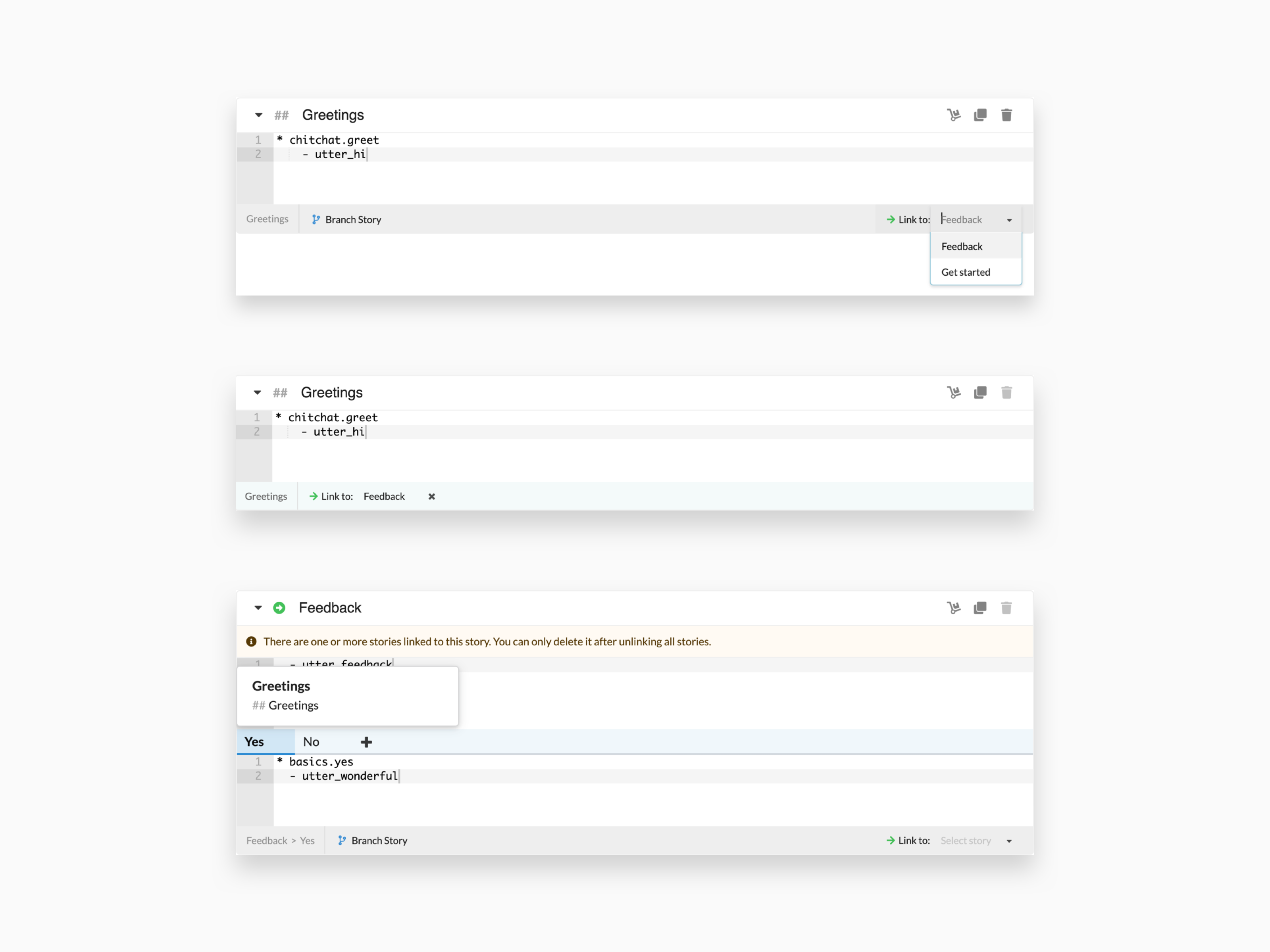This screenshot has height=952, width=1270.
Task: Click green arrow icon in Feedback footer
Action: point(891,841)
